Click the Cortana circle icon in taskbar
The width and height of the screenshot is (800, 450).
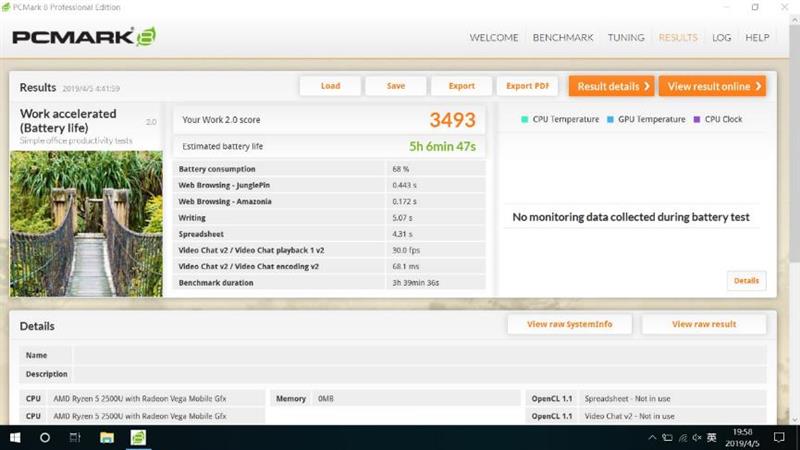(x=45, y=438)
